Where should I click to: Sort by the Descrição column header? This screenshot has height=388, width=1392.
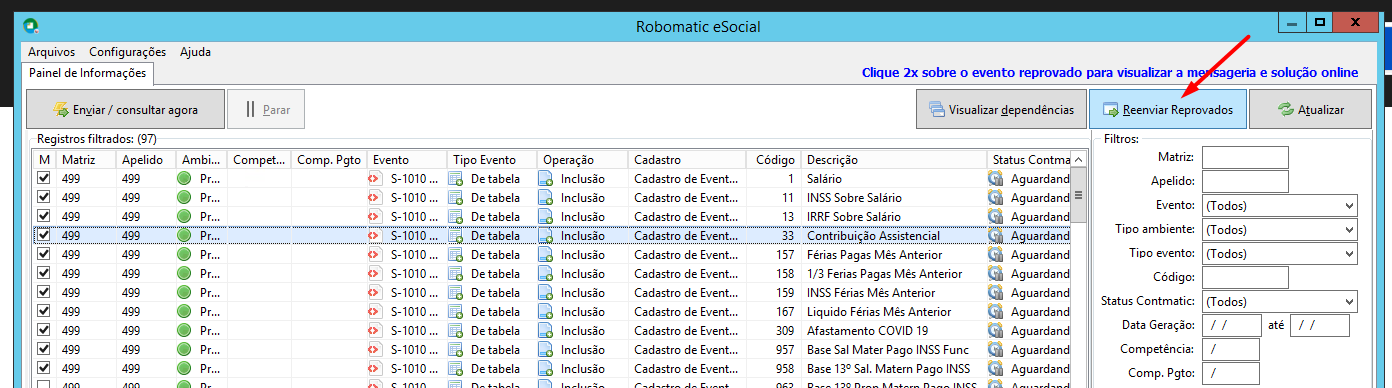tap(893, 160)
